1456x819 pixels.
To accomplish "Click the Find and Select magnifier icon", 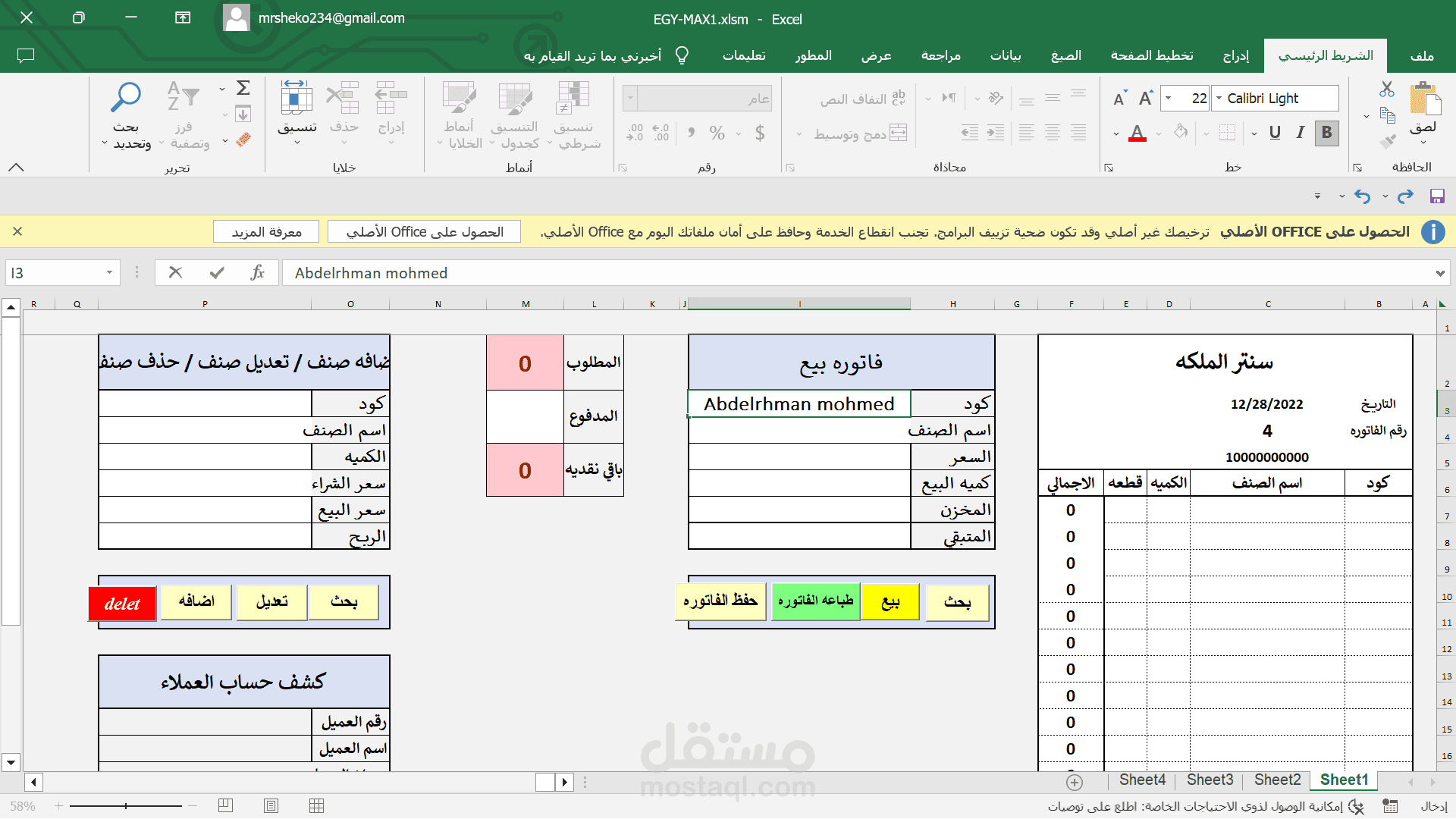I will click(x=126, y=99).
